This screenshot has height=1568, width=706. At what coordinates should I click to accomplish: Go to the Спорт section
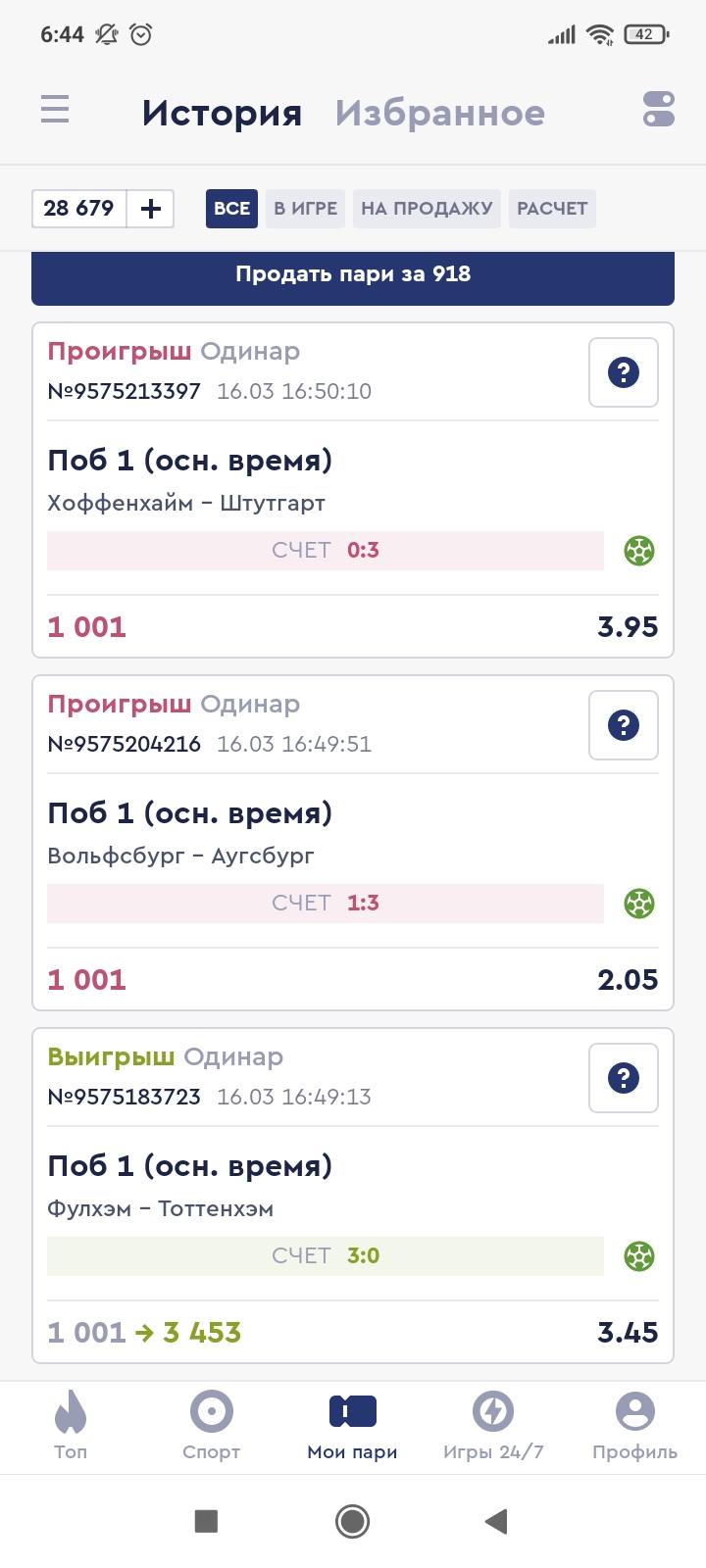212,1425
